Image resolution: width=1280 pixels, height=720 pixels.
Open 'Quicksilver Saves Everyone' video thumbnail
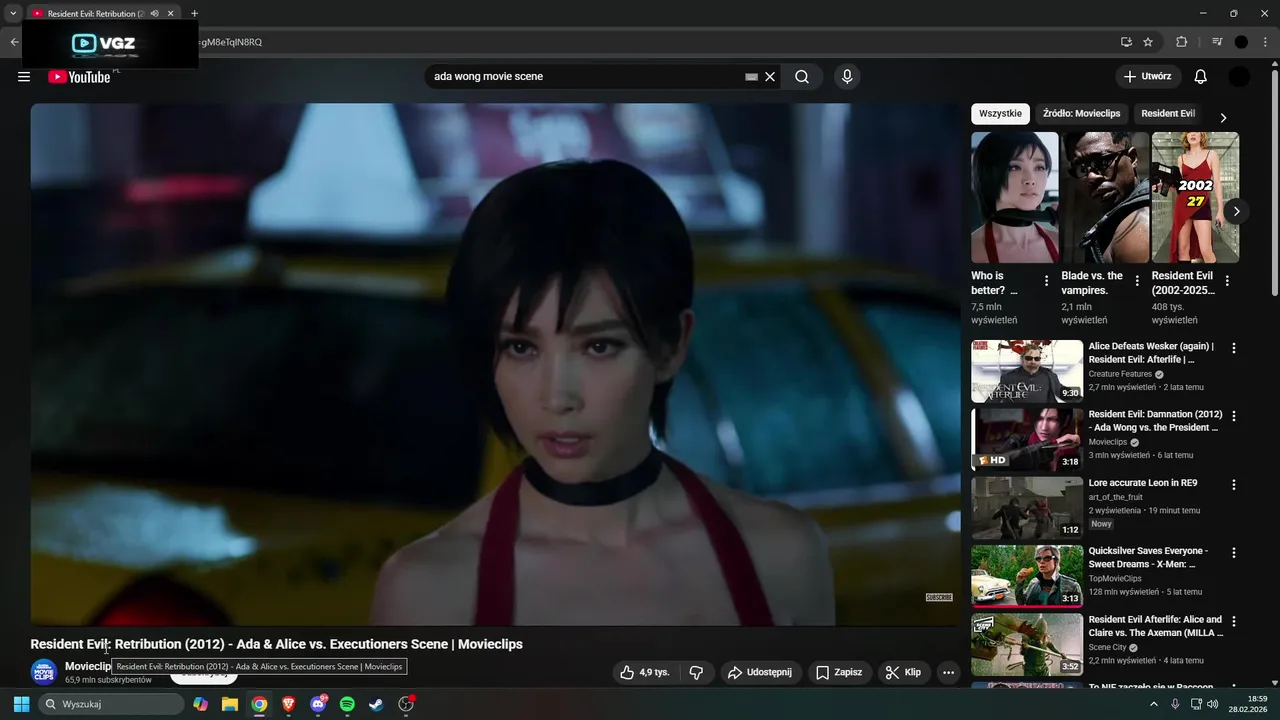coord(1027,576)
